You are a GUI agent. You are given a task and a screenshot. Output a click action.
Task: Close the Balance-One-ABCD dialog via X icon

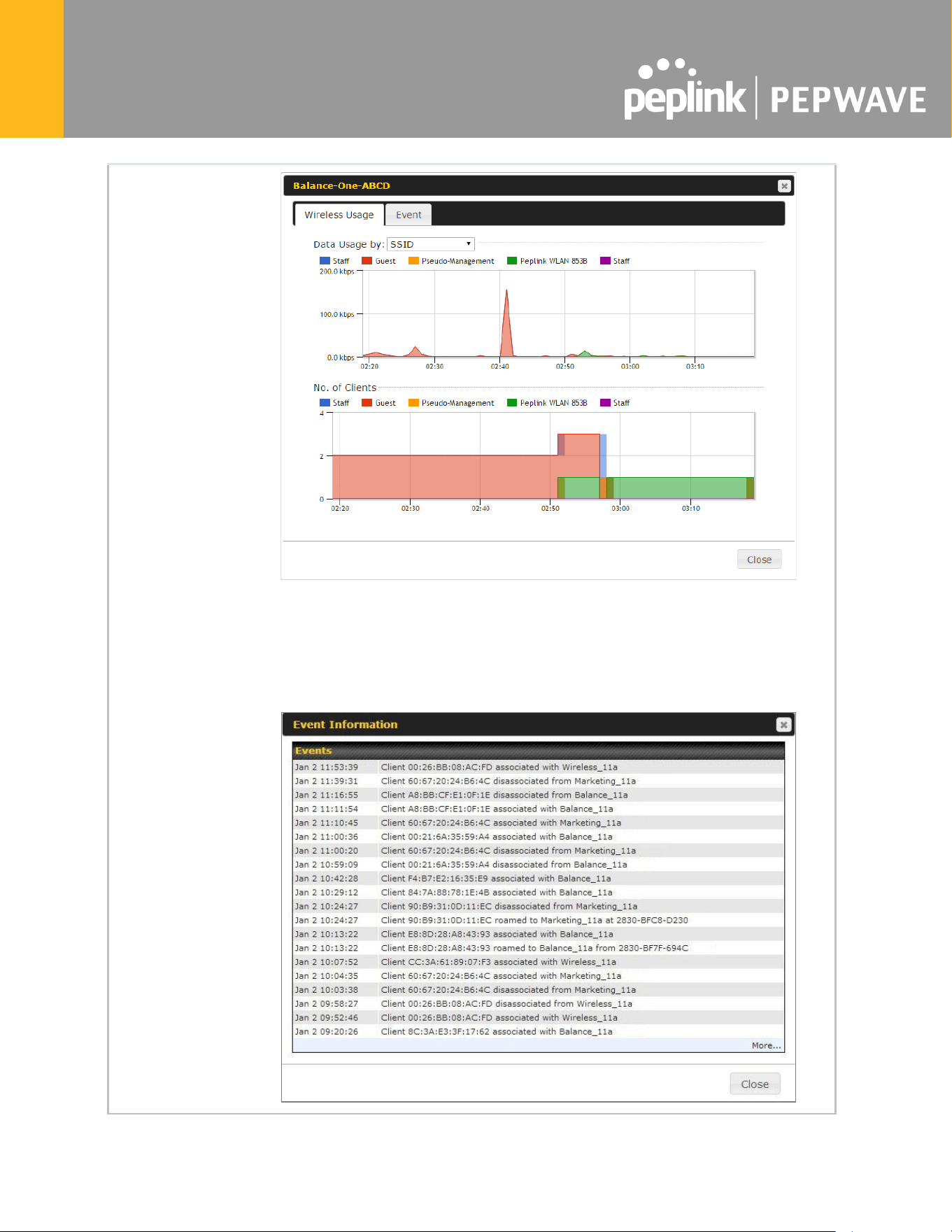click(x=784, y=186)
